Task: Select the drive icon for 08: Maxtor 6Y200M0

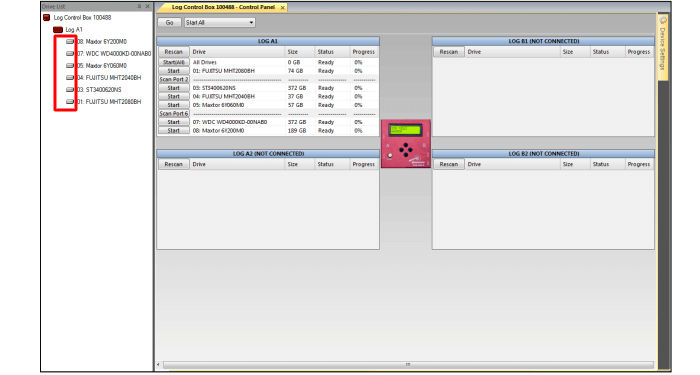Action: (x=70, y=42)
